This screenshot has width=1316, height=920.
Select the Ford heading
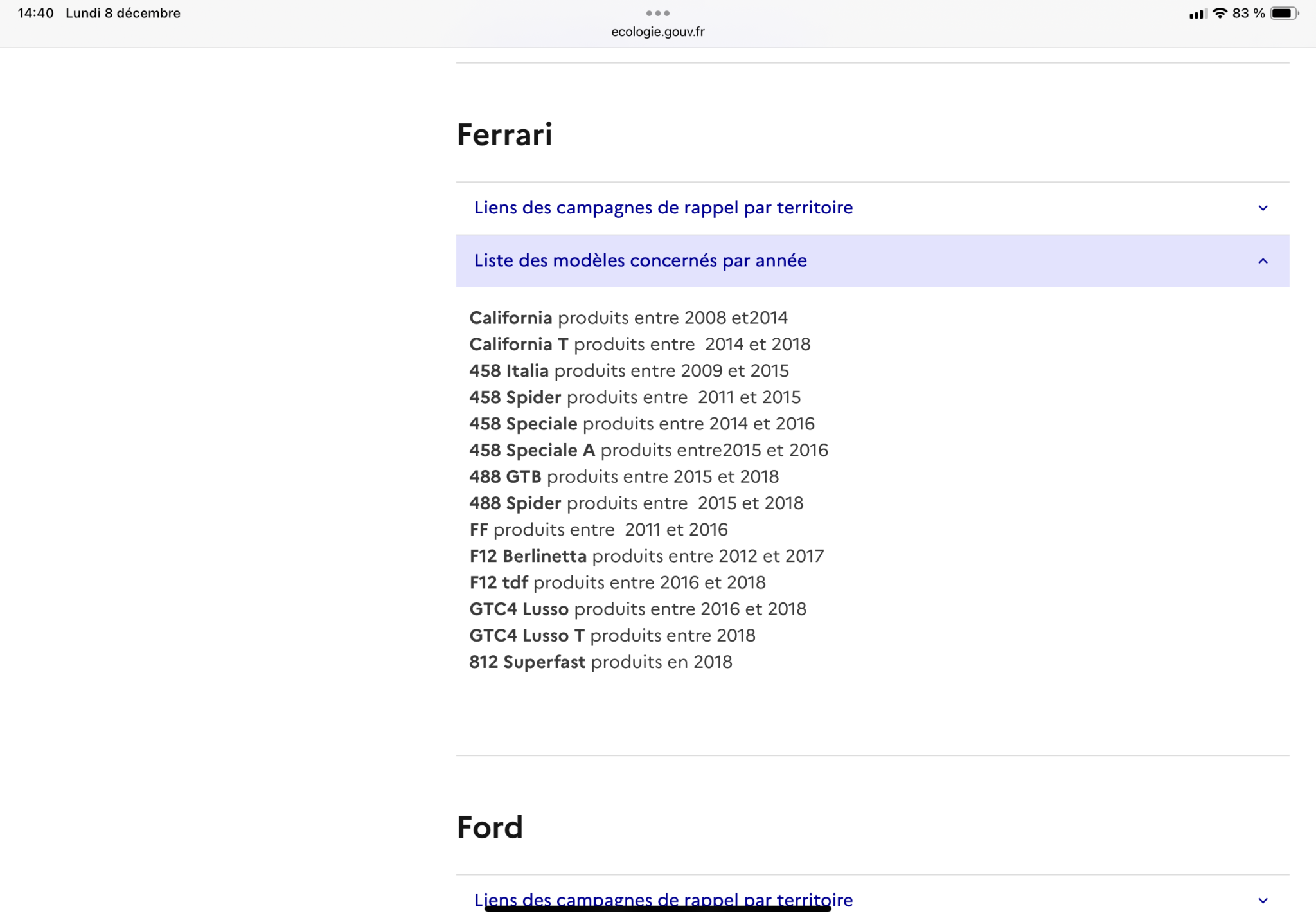(x=490, y=827)
